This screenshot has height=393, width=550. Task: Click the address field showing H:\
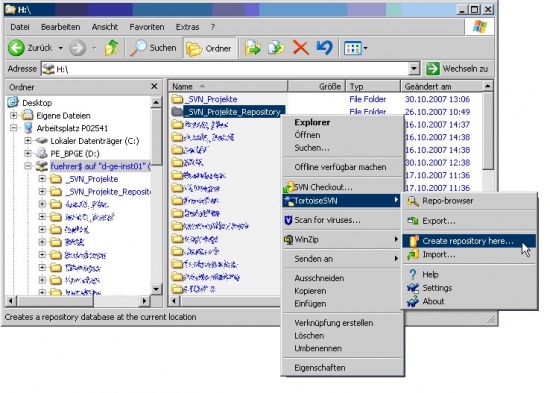(225, 69)
